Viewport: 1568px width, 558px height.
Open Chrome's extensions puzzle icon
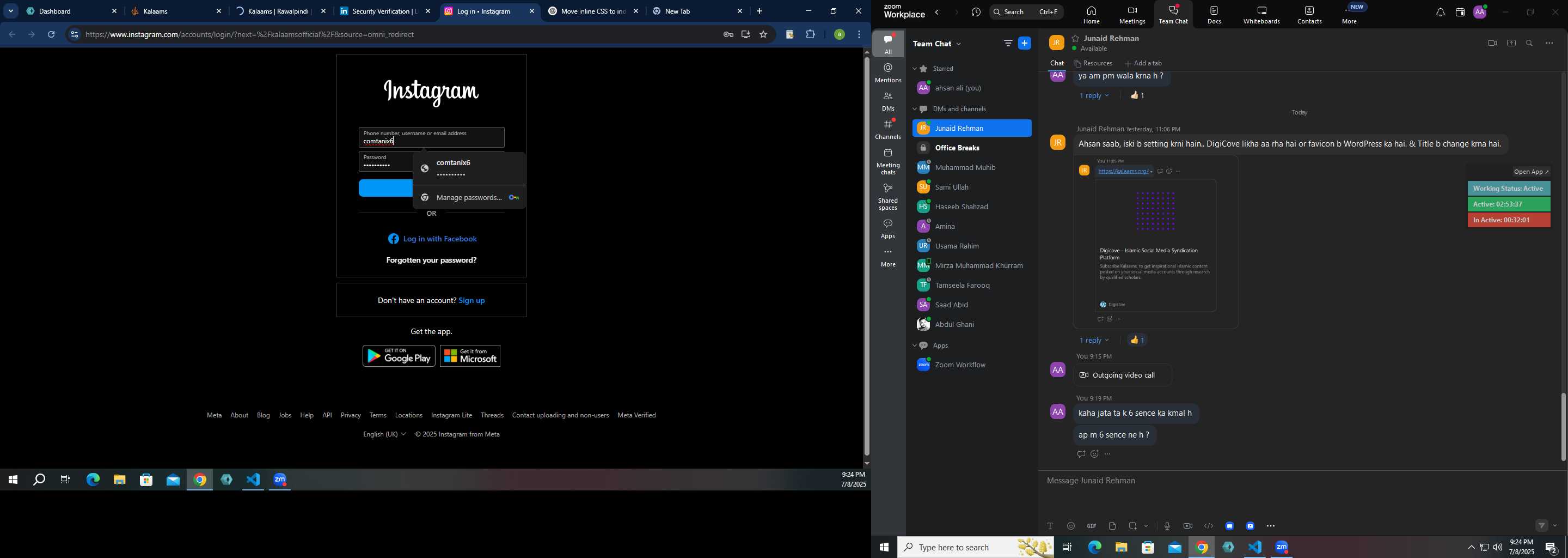click(811, 35)
